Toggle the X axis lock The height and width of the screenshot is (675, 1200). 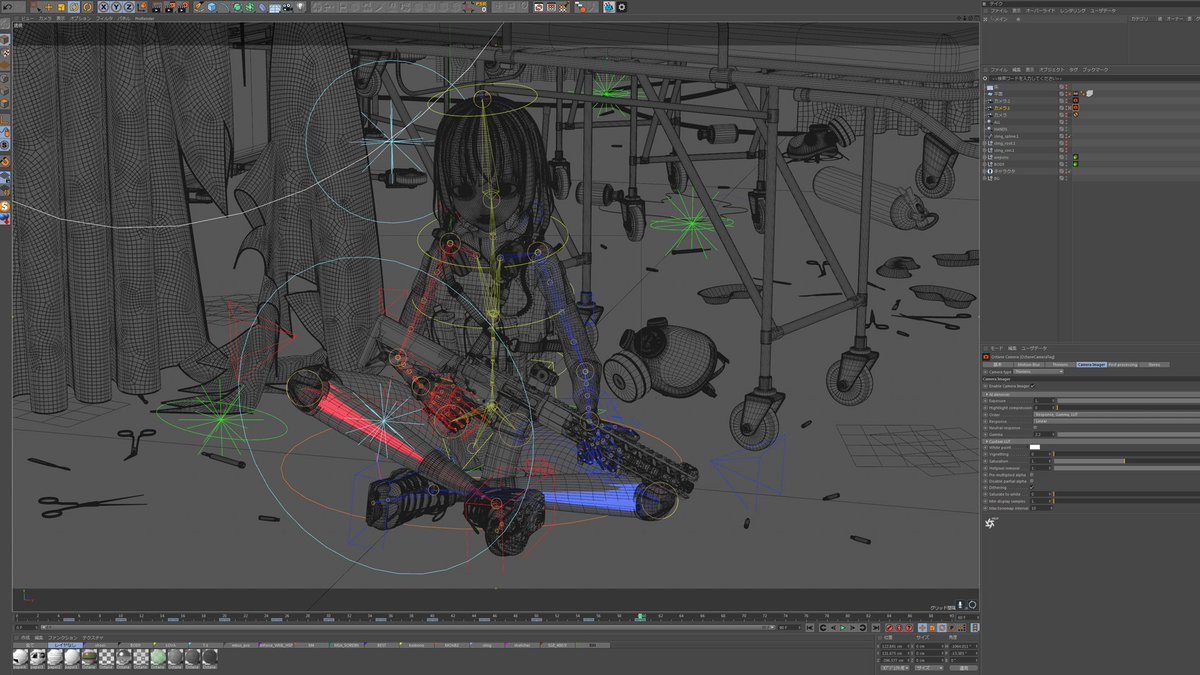pyautogui.click(x=103, y=7)
